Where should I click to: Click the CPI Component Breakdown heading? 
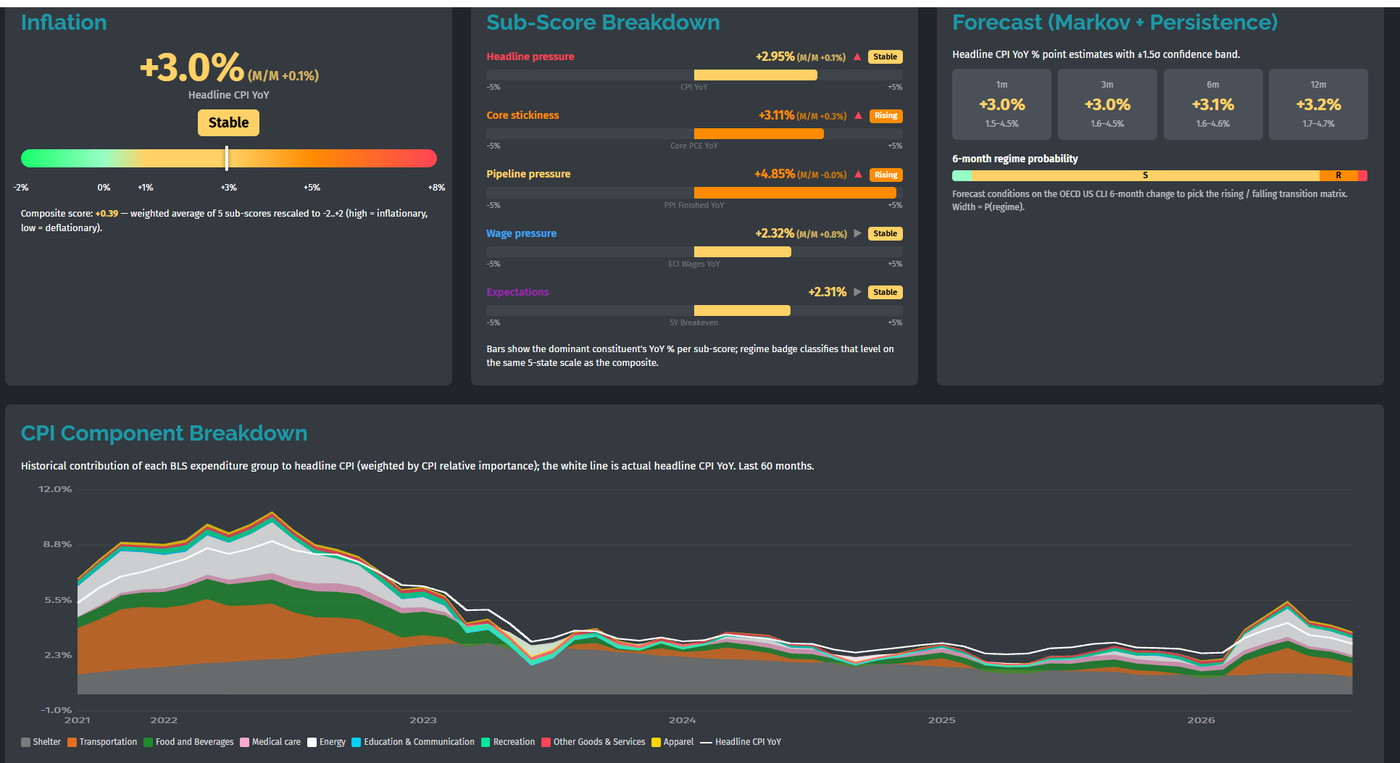164,433
